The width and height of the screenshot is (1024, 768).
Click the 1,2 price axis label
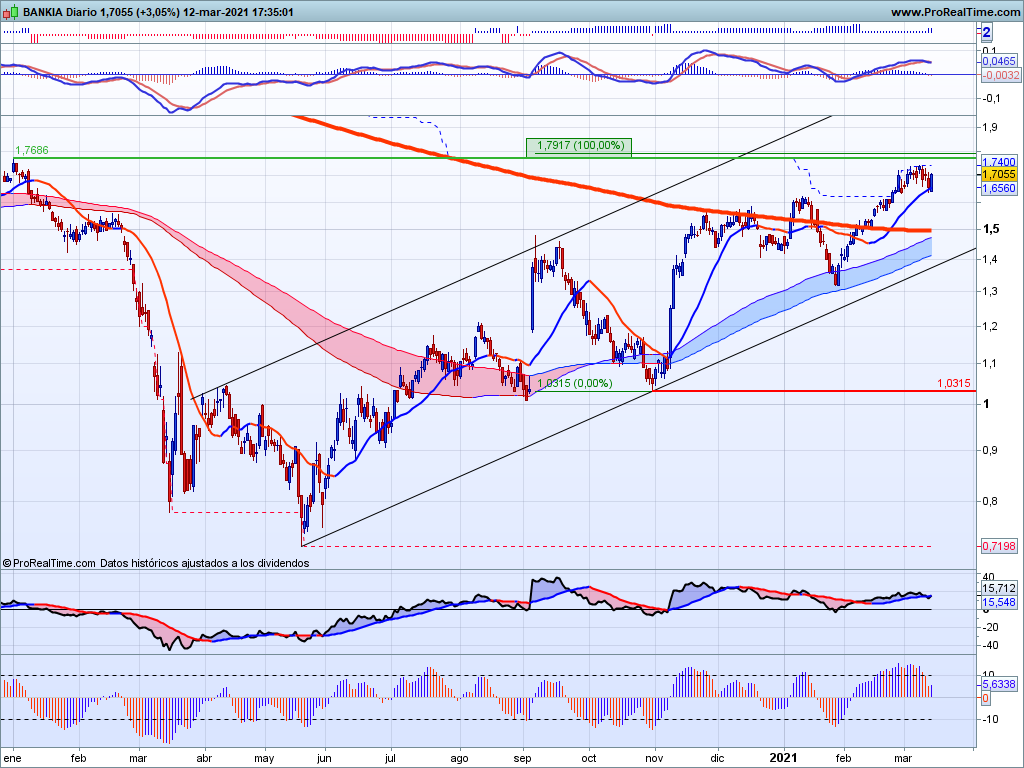[990, 327]
